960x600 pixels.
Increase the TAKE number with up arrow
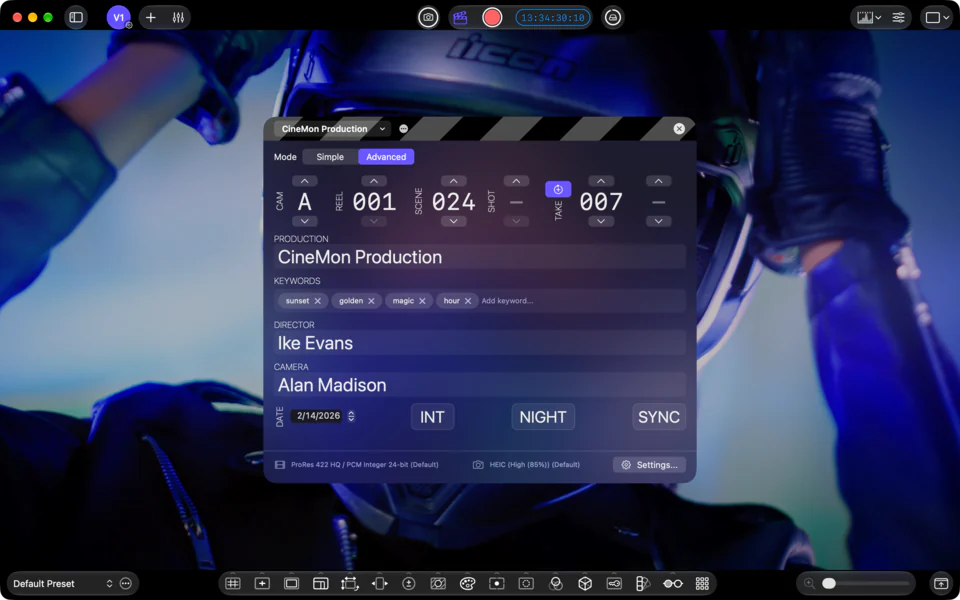click(x=601, y=181)
